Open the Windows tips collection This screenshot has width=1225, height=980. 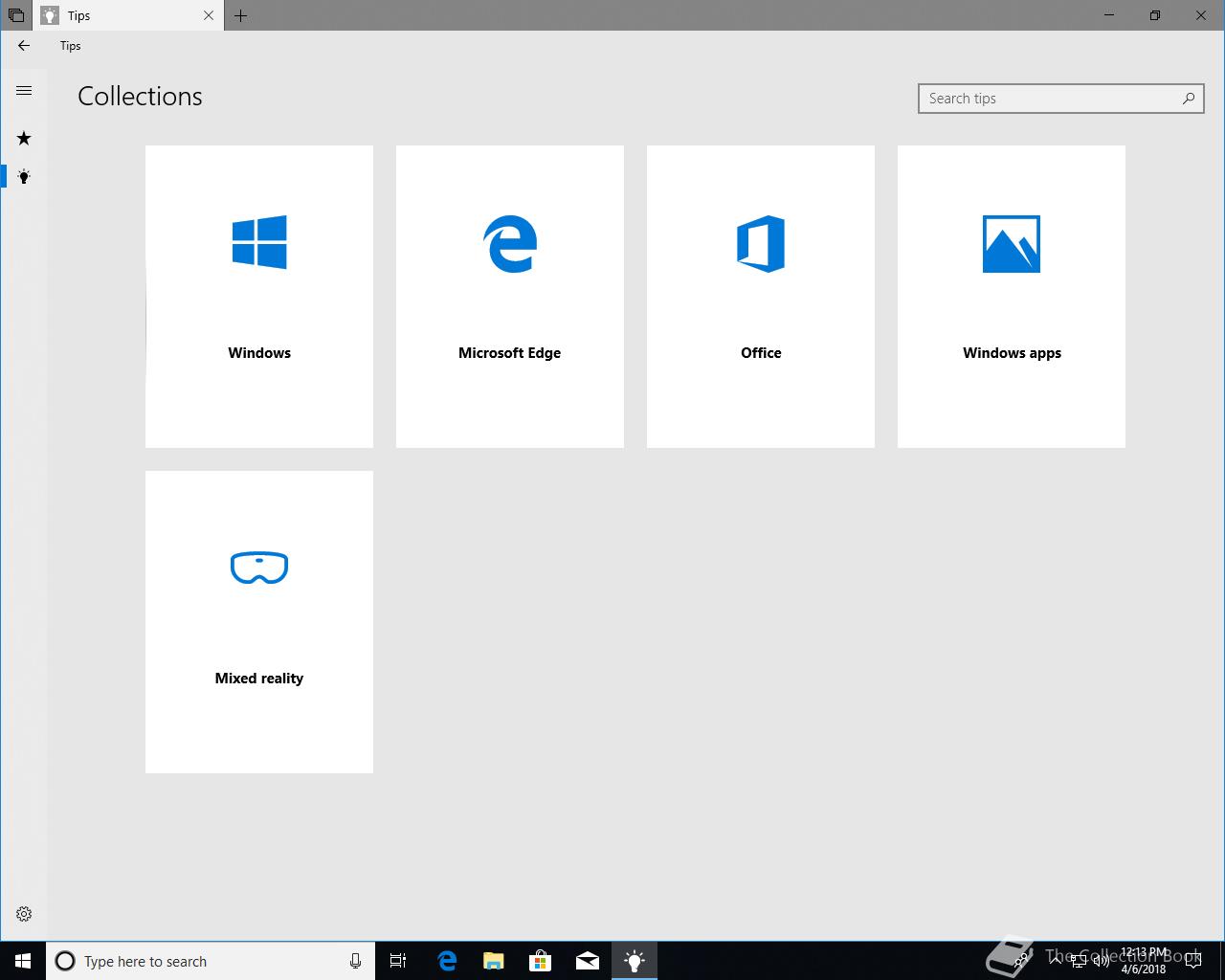pyautogui.click(x=259, y=297)
